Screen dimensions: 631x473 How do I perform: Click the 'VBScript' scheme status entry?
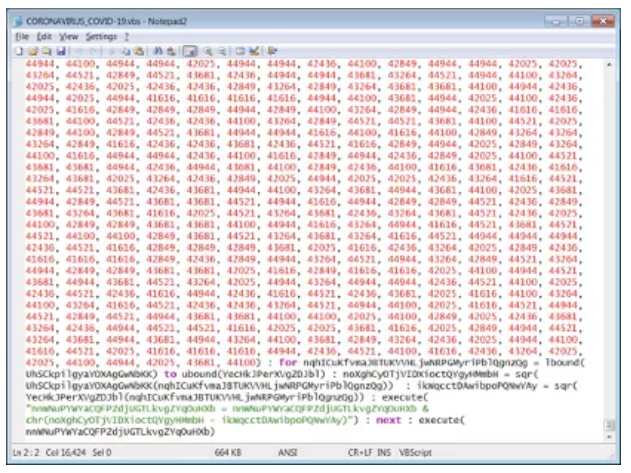[x=415, y=452]
